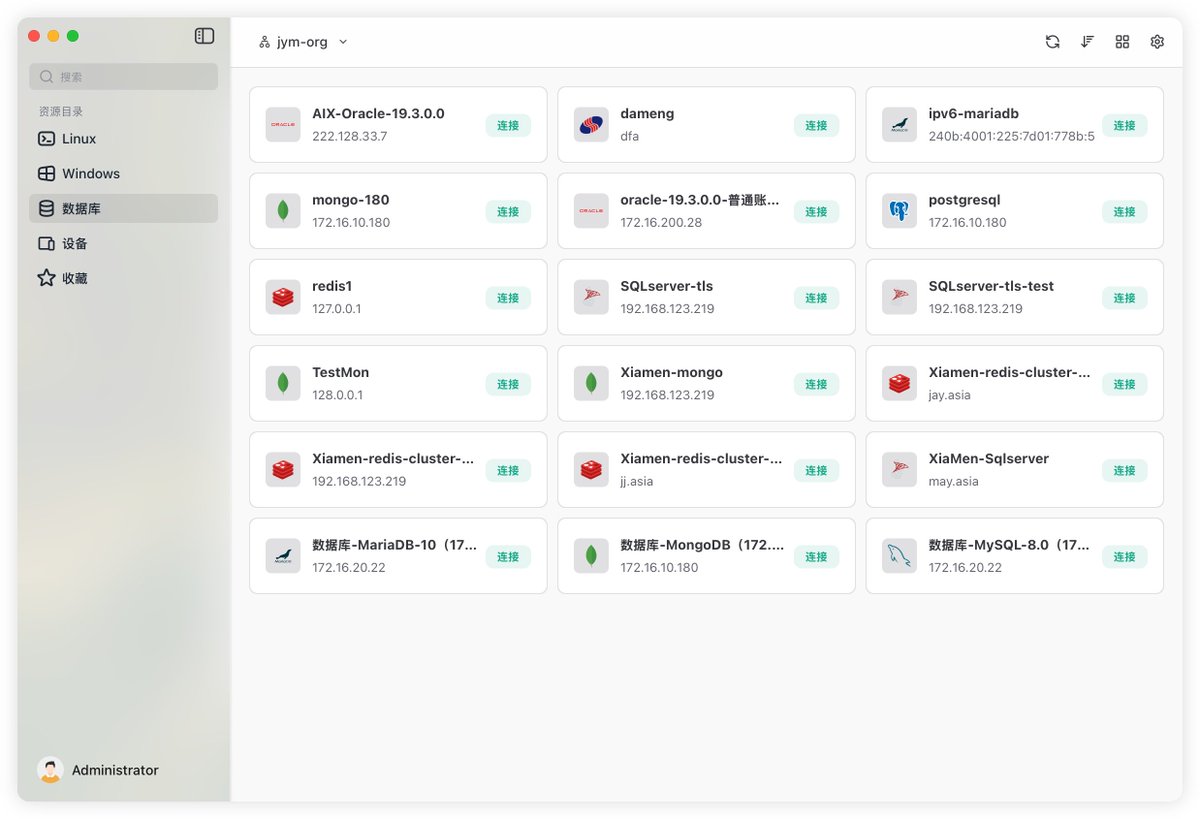1200x819 pixels.
Task: Click Oracle icon of AIX-Oracle-19.3.0.0
Action: click(283, 125)
